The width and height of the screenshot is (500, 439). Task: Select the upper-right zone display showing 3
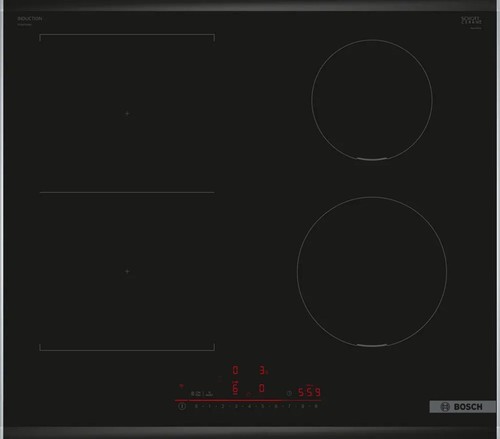pyautogui.click(x=263, y=370)
